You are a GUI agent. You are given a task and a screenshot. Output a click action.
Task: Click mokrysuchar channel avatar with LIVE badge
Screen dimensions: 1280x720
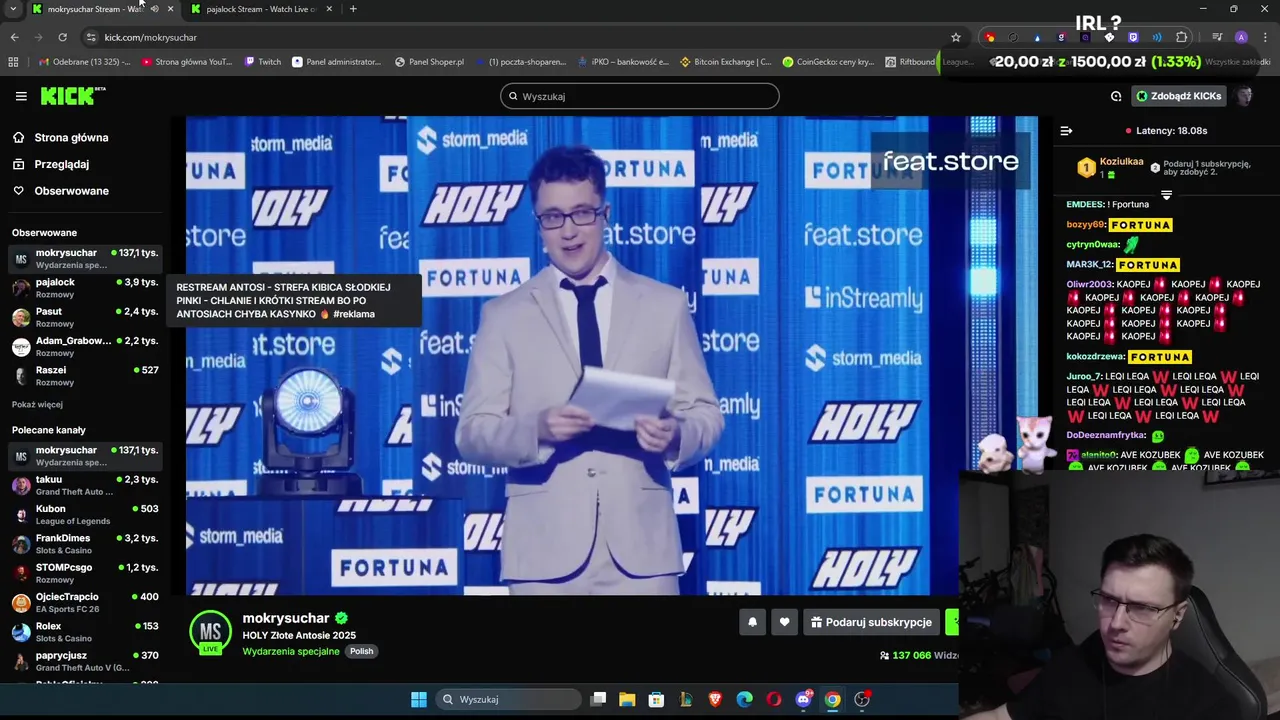pyautogui.click(x=210, y=632)
